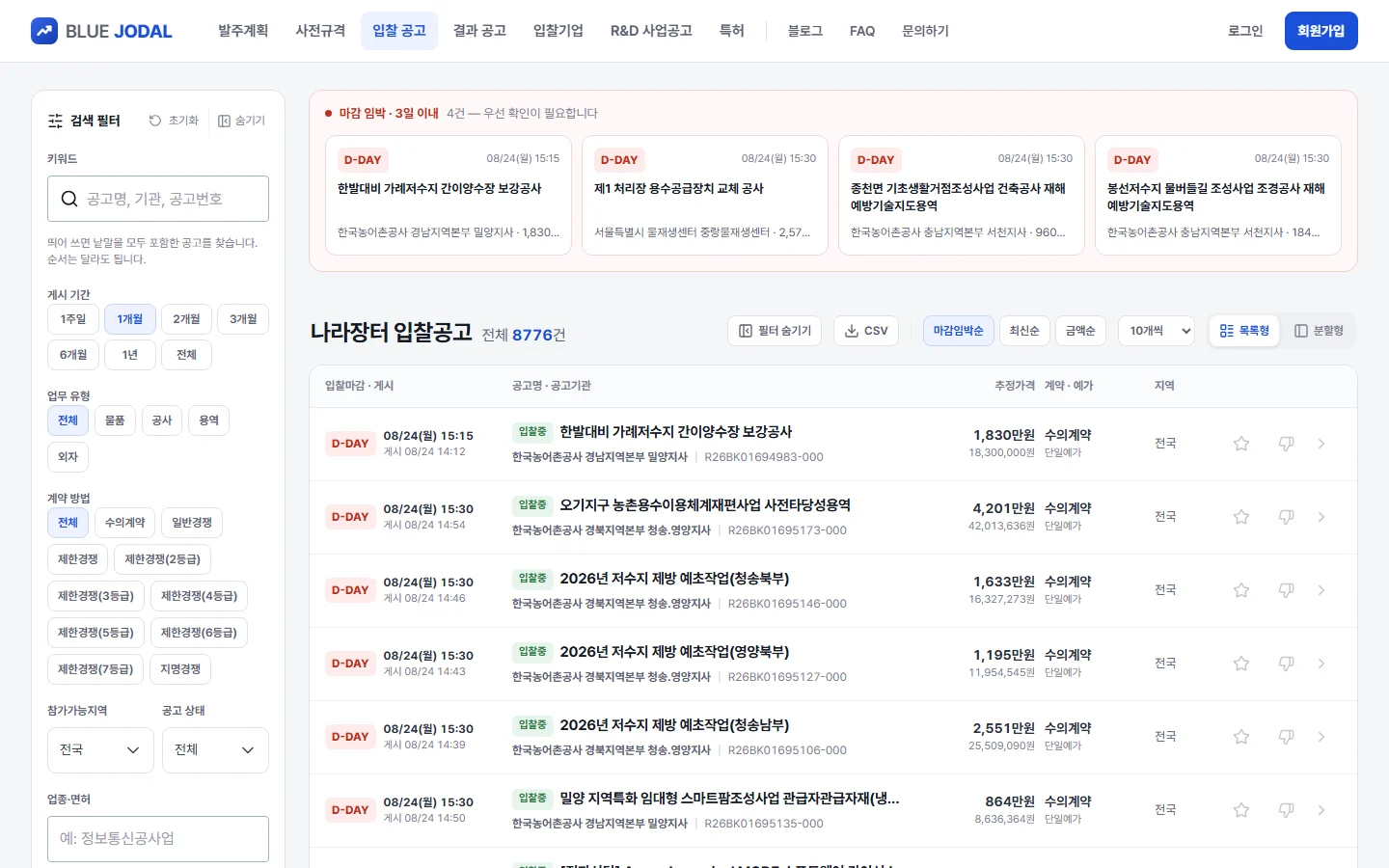Open 결과 공고 nav tab
Screen dimensions: 1389x868
pos(479,31)
